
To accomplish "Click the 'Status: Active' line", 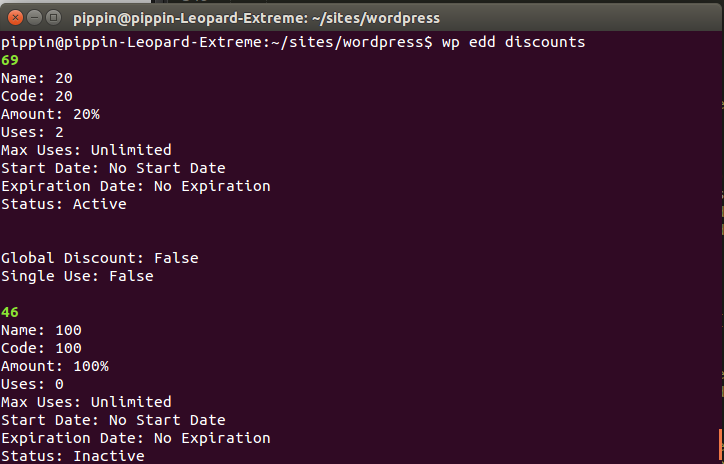I will point(64,204).
